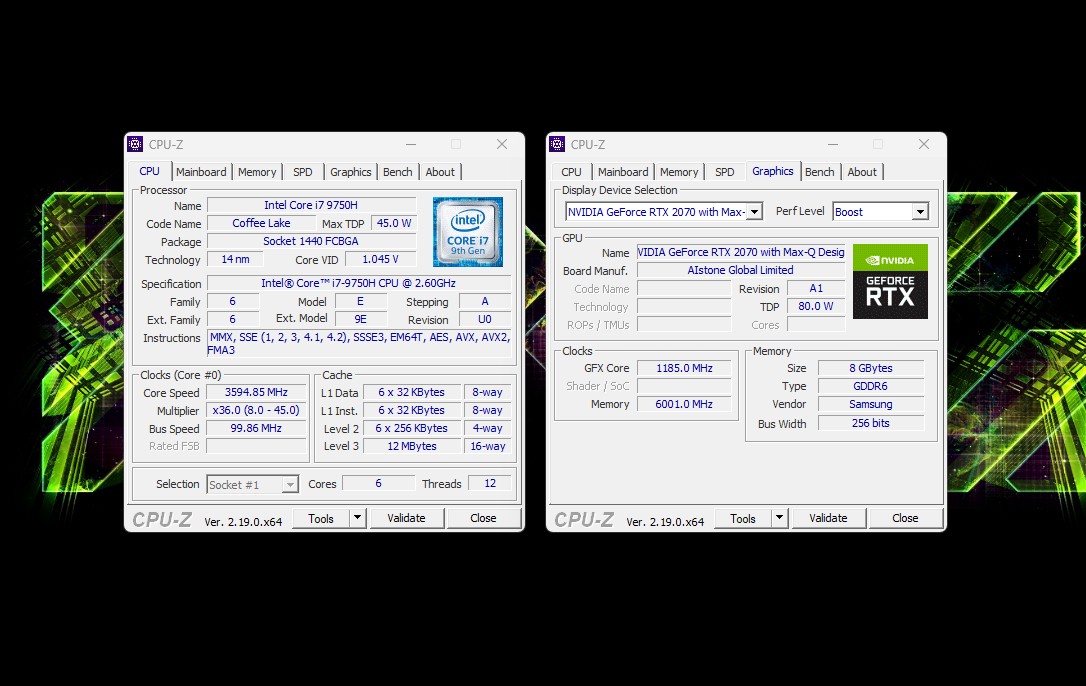The width and height of the screenshot is (1086, 686).
Task: Click Close button in left CPU-Z window
Action: coord(483,518)
